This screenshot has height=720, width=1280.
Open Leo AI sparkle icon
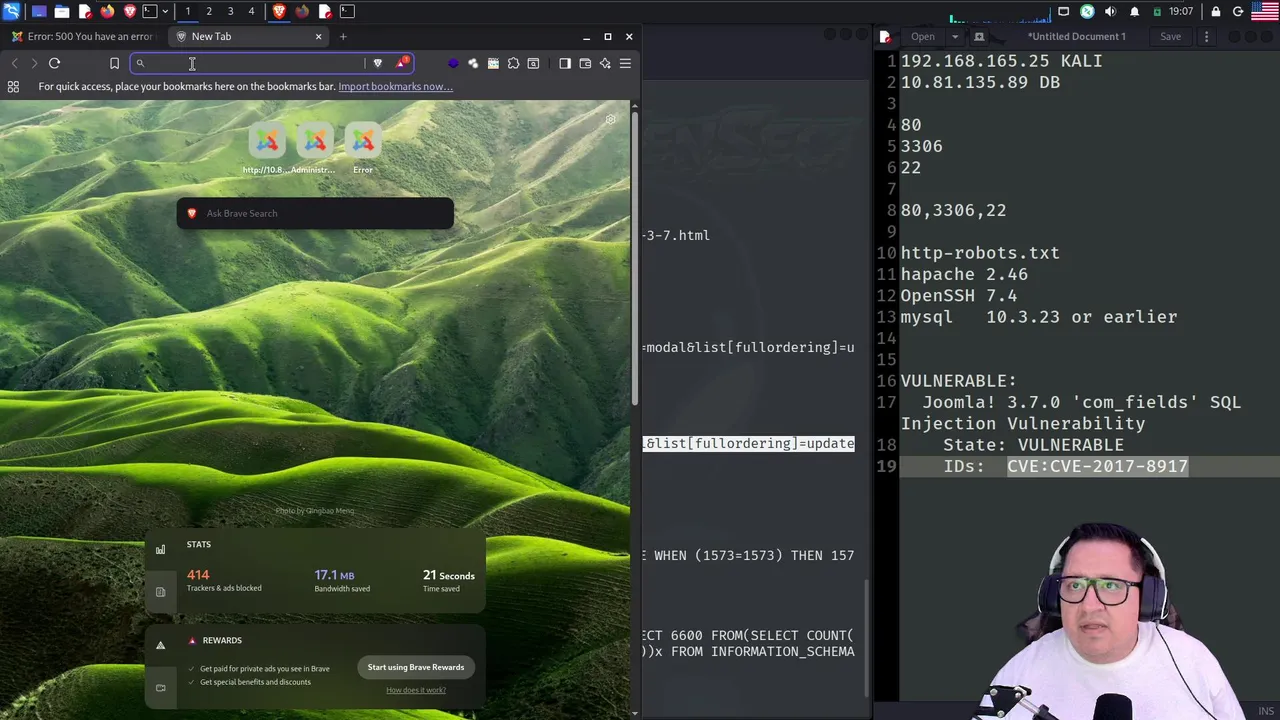[605, 63]
